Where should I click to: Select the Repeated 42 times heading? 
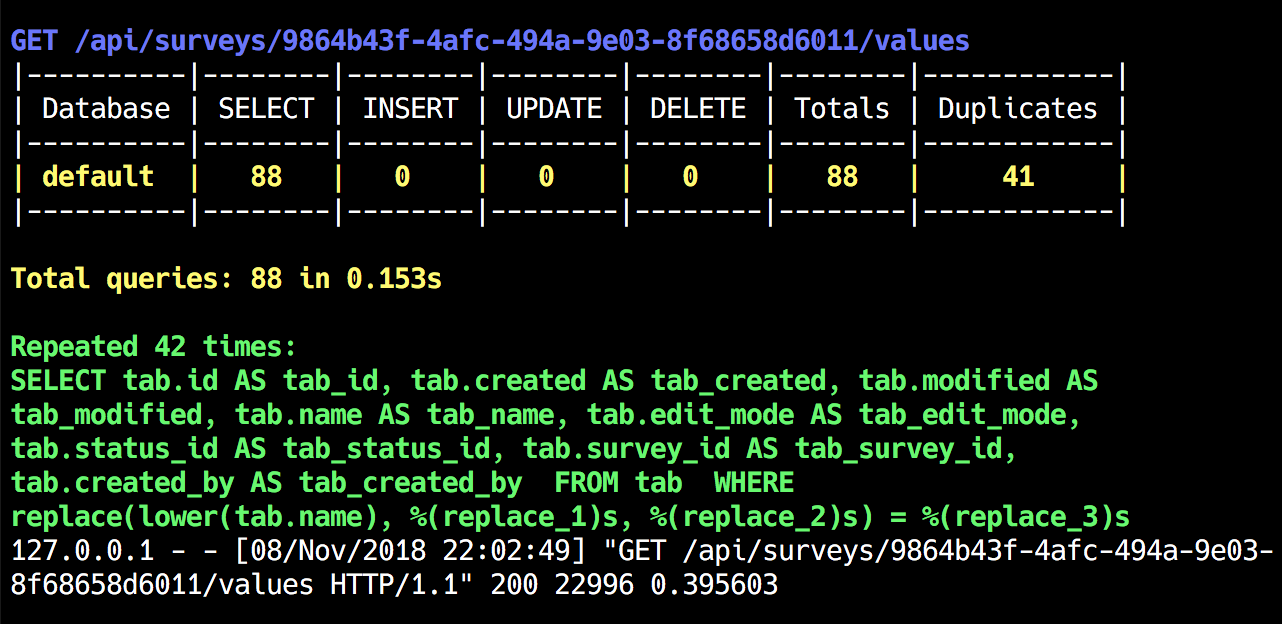pos(150,346)
